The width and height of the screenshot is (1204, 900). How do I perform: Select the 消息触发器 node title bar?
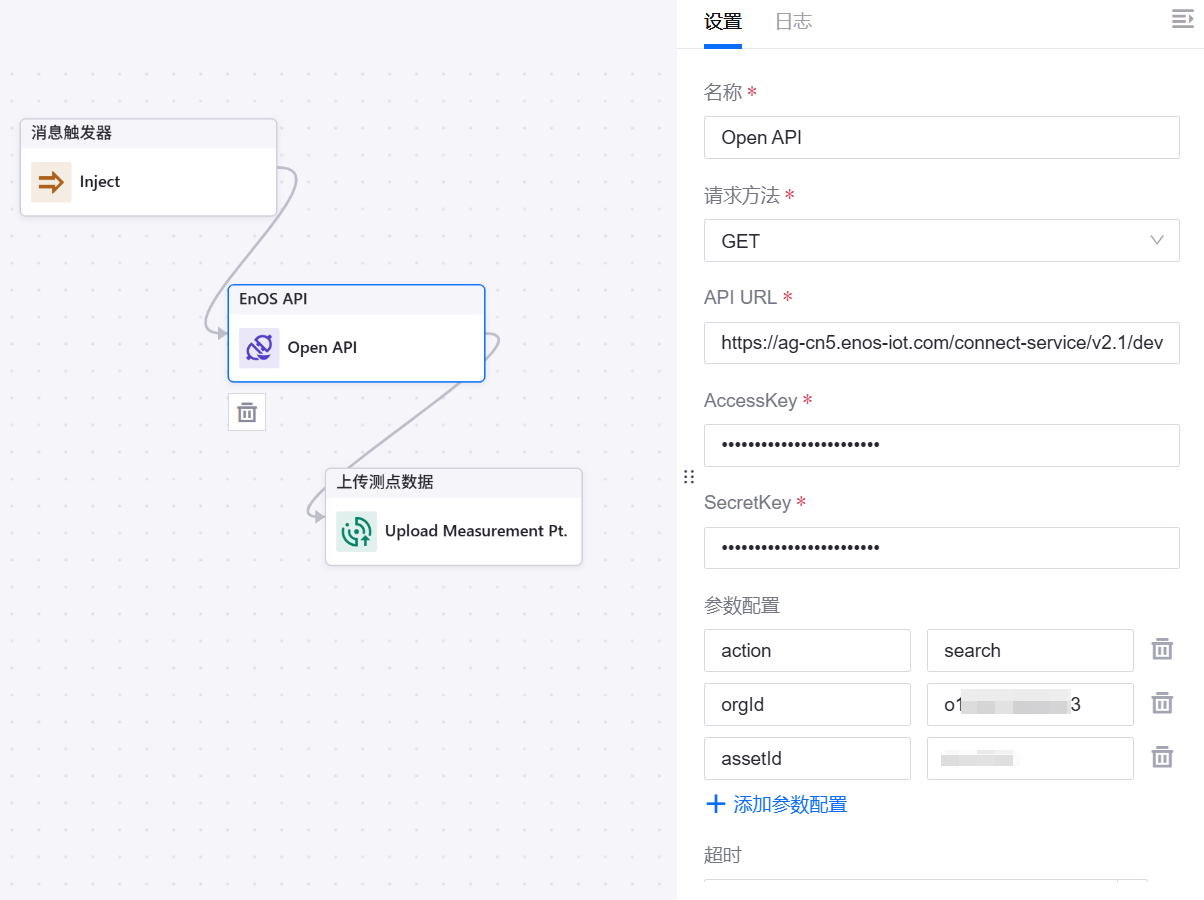coord(148,133)
